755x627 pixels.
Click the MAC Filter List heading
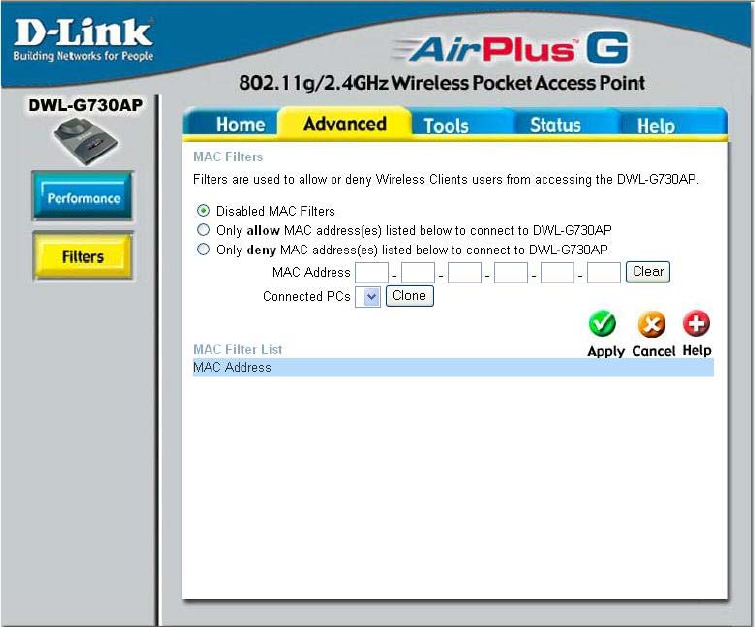(237, 349)
